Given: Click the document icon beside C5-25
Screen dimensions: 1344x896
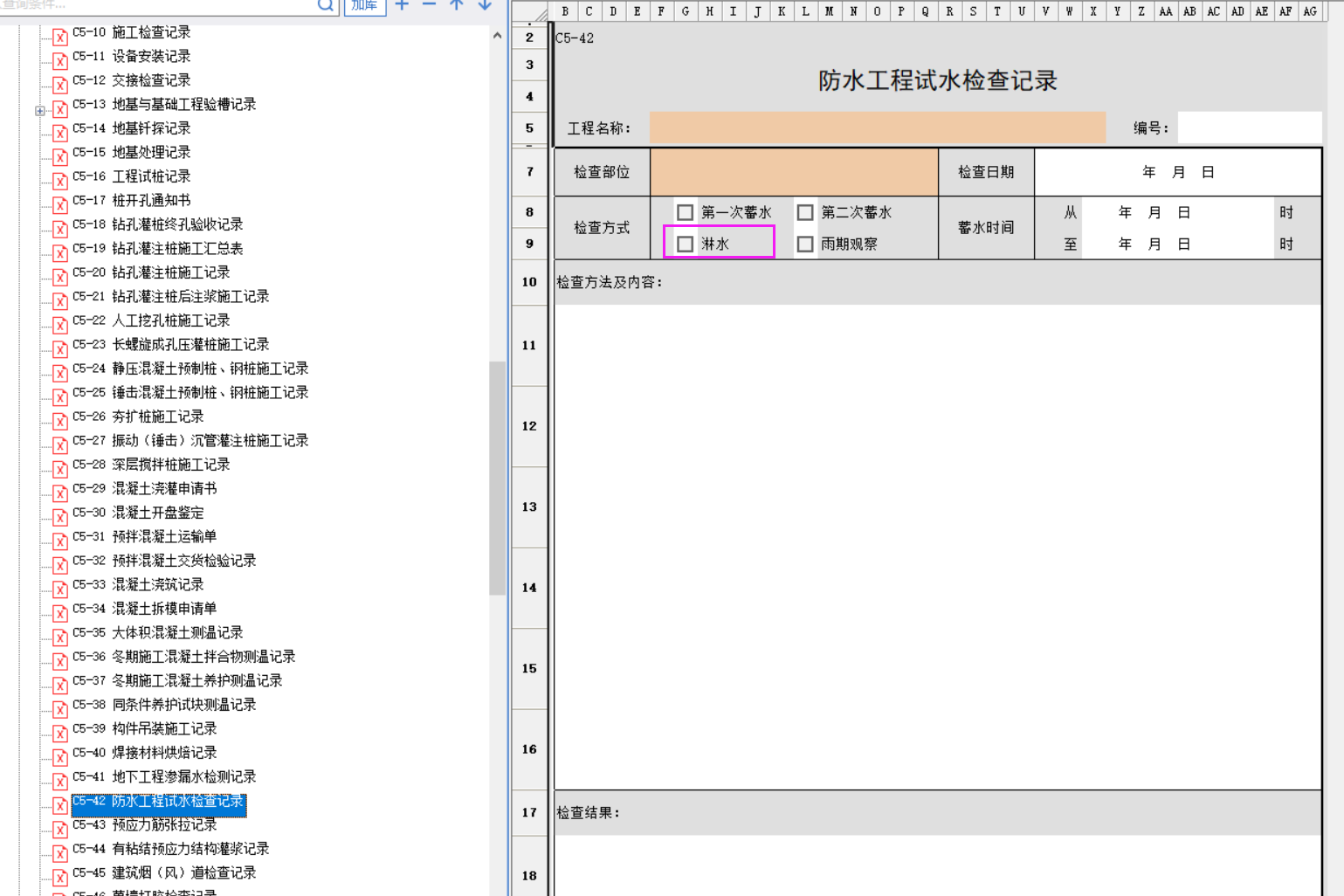Looking at the screenshot, I should pos(60,396).
